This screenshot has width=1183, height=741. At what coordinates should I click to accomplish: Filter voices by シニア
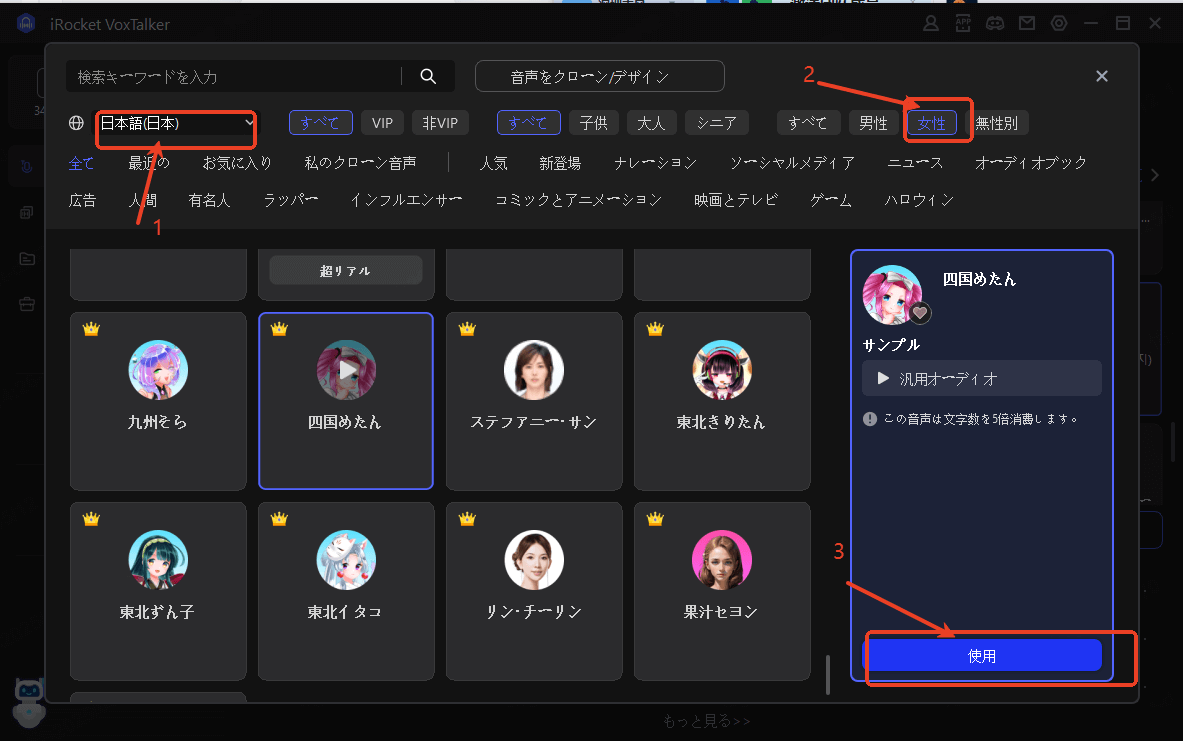click(x=717, y=123)
